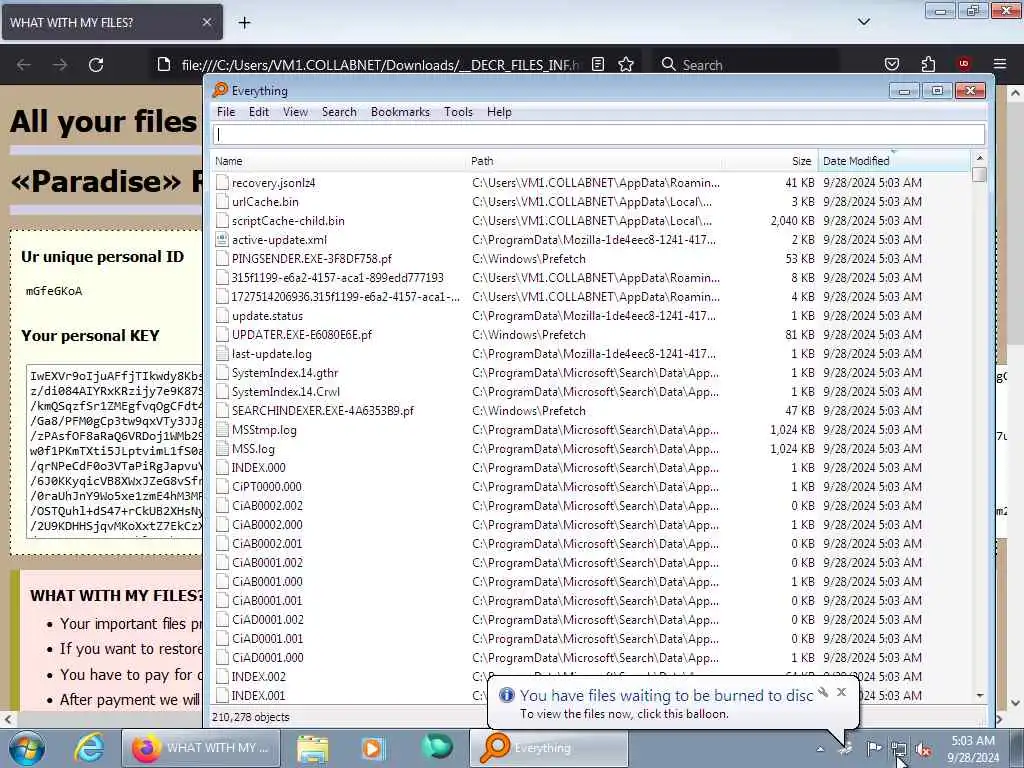Close the WHAT WITH MY FILES tab
The height and width of the screenshot is (768, 1024).
click(x=206, y=22)
